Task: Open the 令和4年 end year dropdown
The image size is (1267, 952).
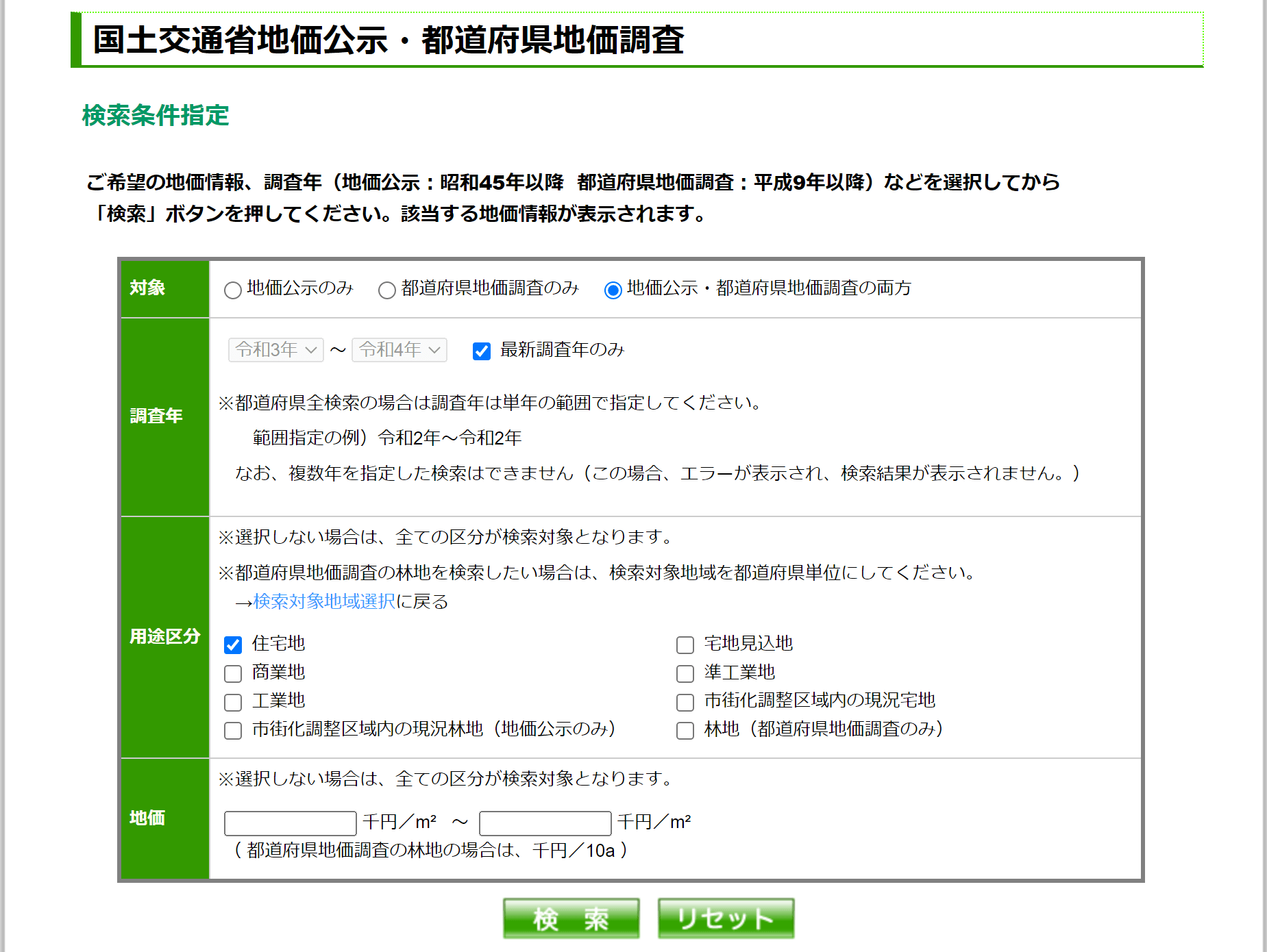Action: point(399,350)
